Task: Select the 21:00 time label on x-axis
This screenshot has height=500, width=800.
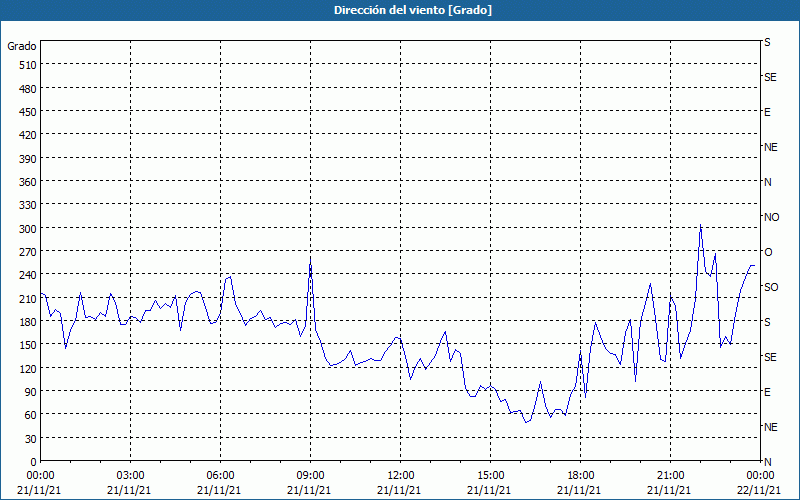Action: click(670, 476)
